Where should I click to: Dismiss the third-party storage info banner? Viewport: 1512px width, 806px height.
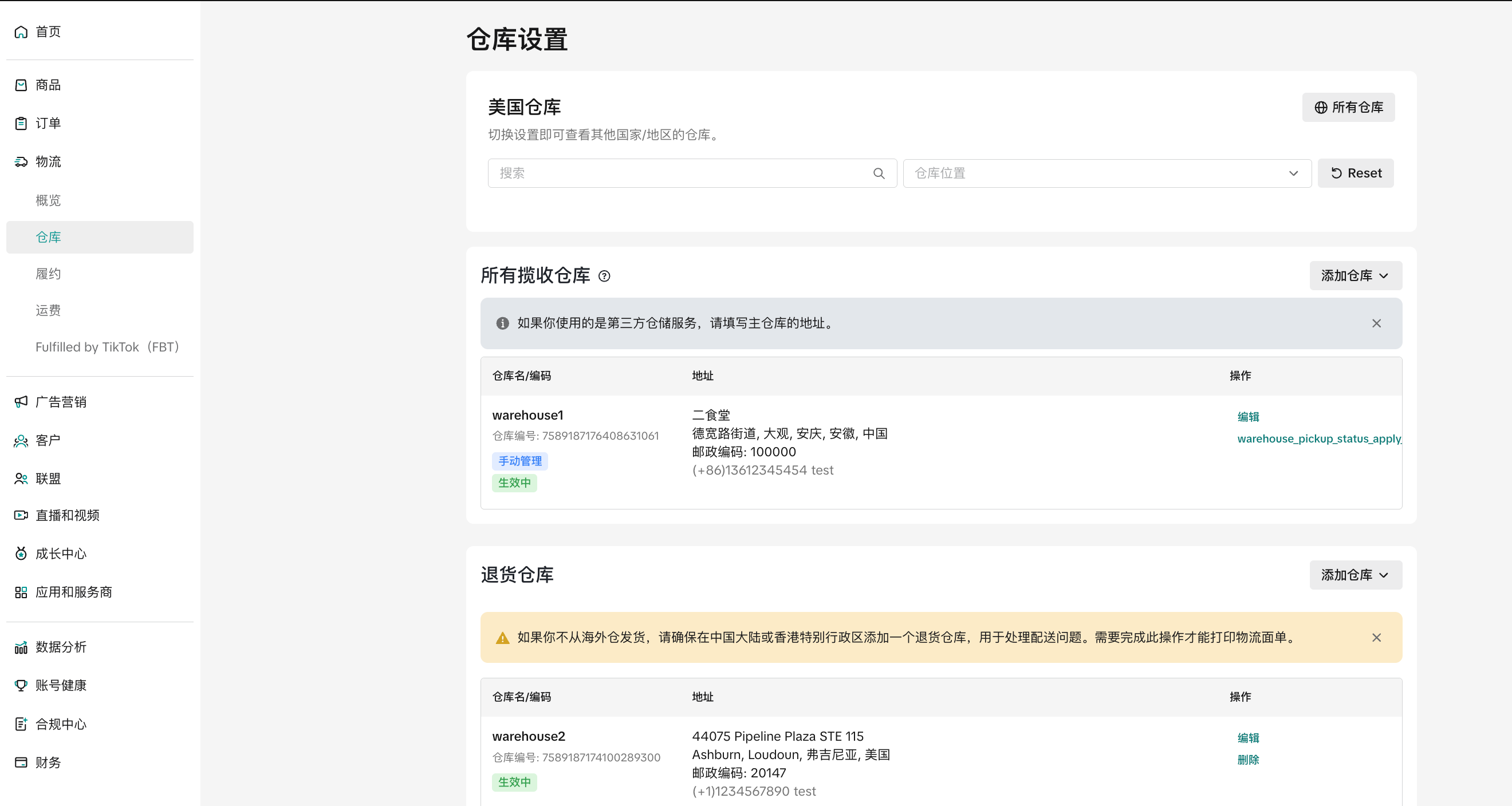[x=1376, y=323]
